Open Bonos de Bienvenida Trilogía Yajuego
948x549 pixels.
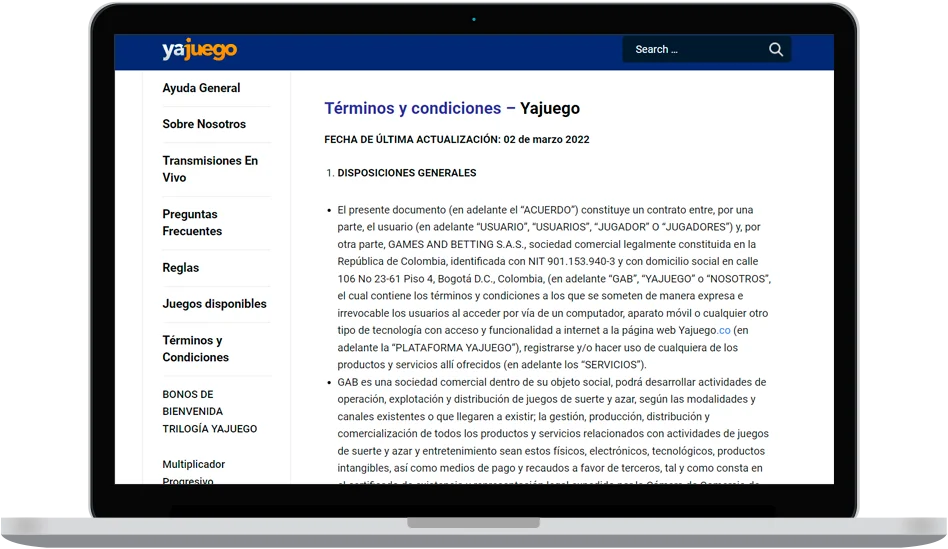click(209, 411)
